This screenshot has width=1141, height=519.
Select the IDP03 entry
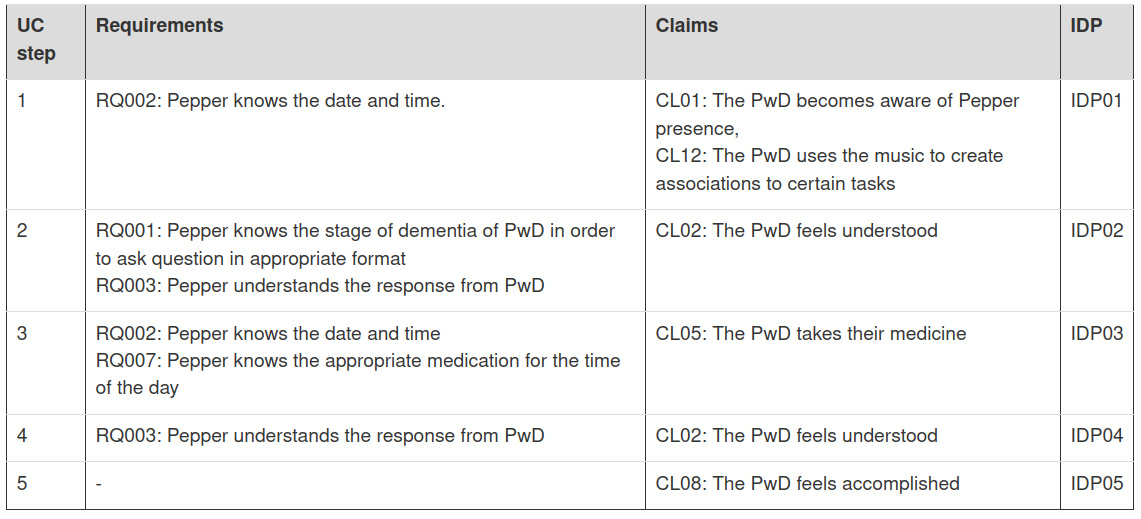[1096, 334]
